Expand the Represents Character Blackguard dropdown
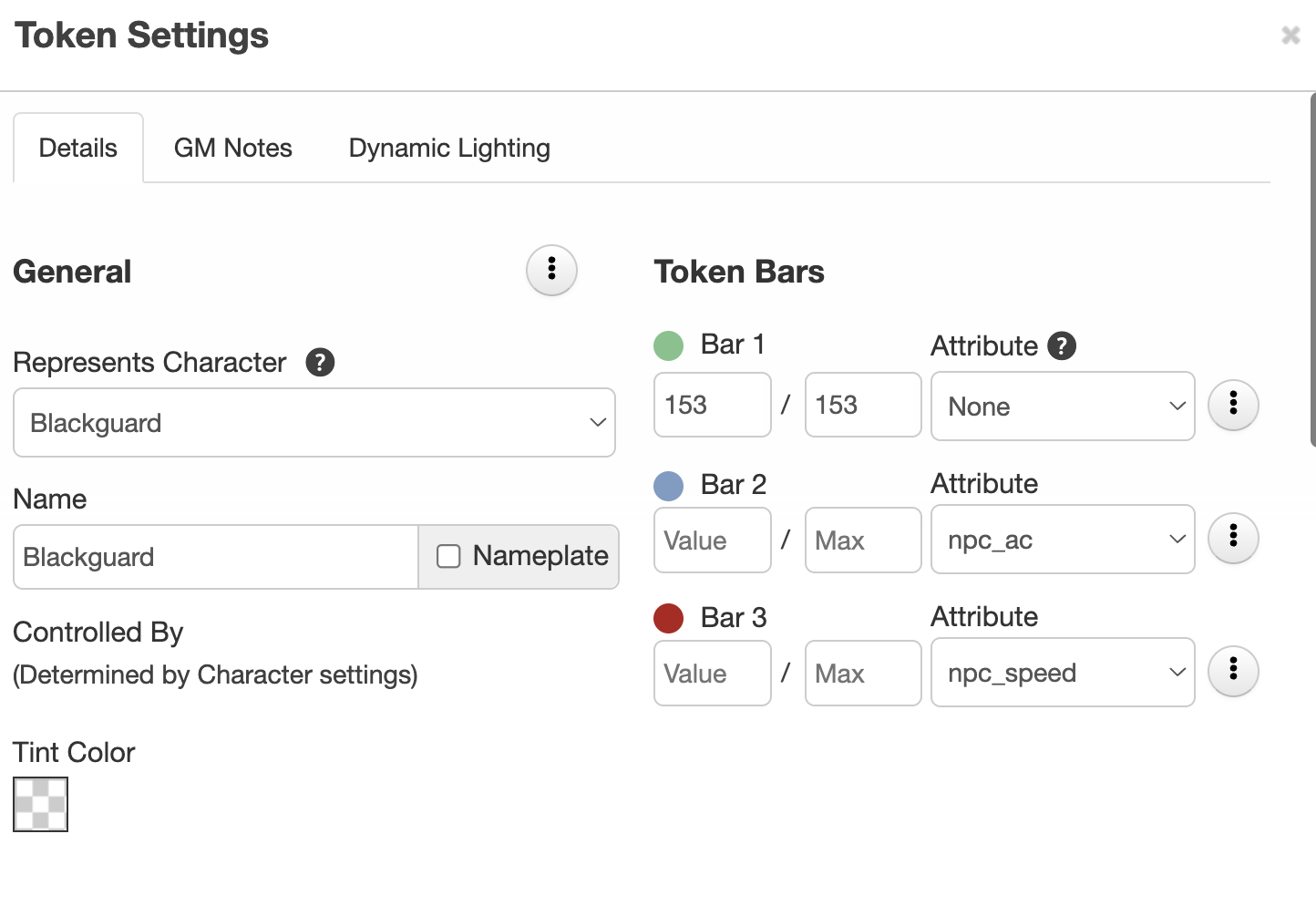The height and width of the screenshot is (906, 1316). point(314,423)
